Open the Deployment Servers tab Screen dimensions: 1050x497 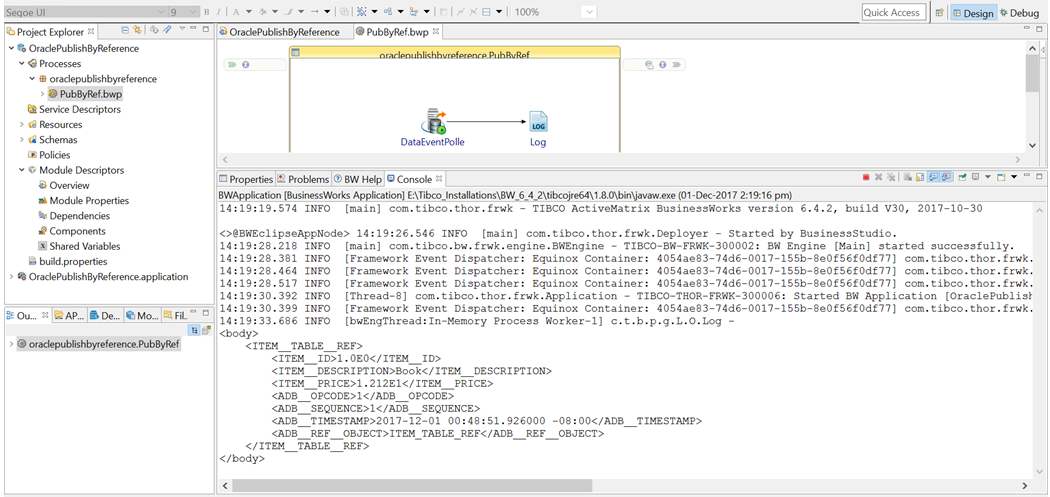coord(104,315)
